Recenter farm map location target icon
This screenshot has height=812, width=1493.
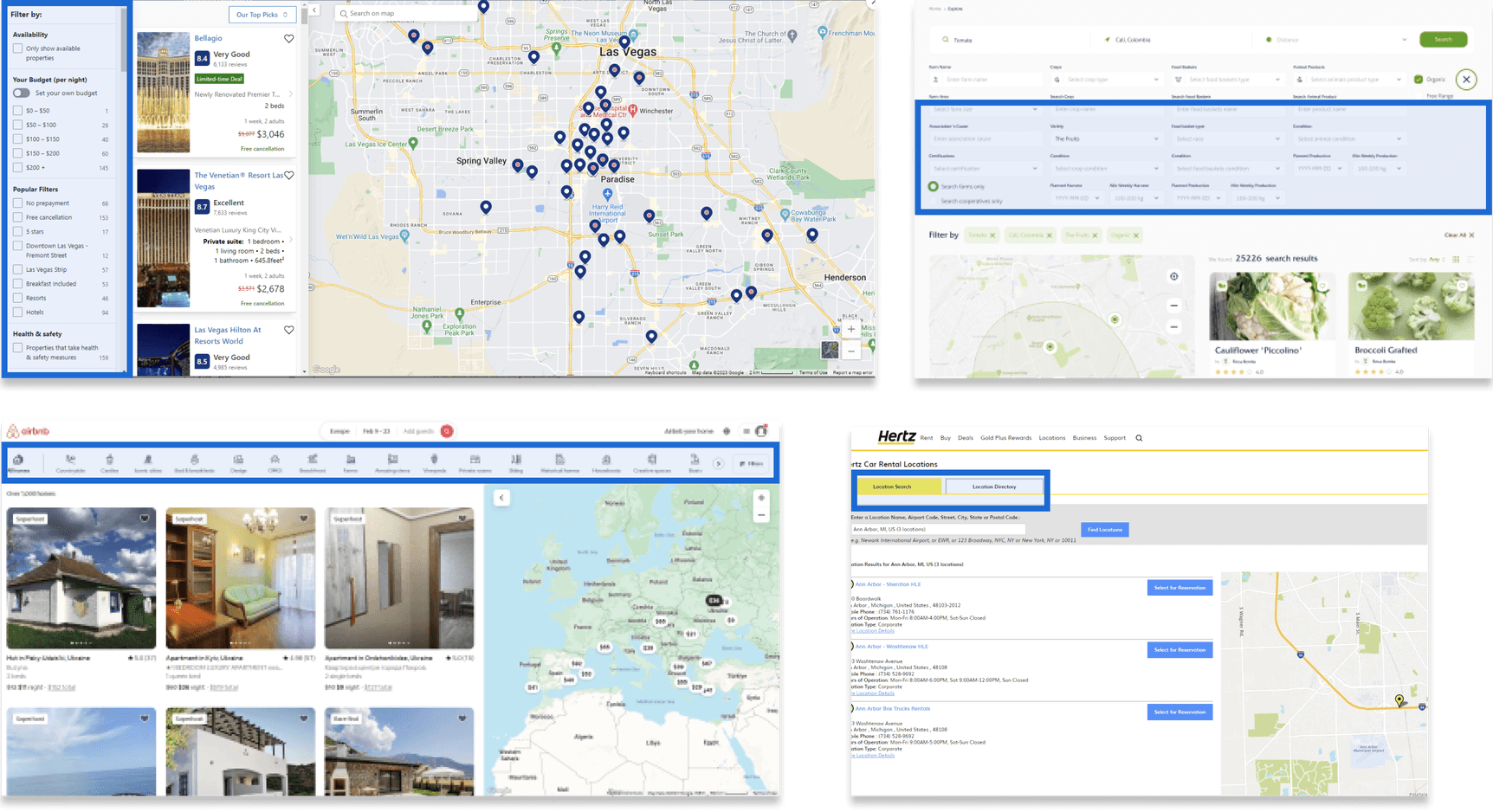pyautogui.click(x=1174, y=277)
